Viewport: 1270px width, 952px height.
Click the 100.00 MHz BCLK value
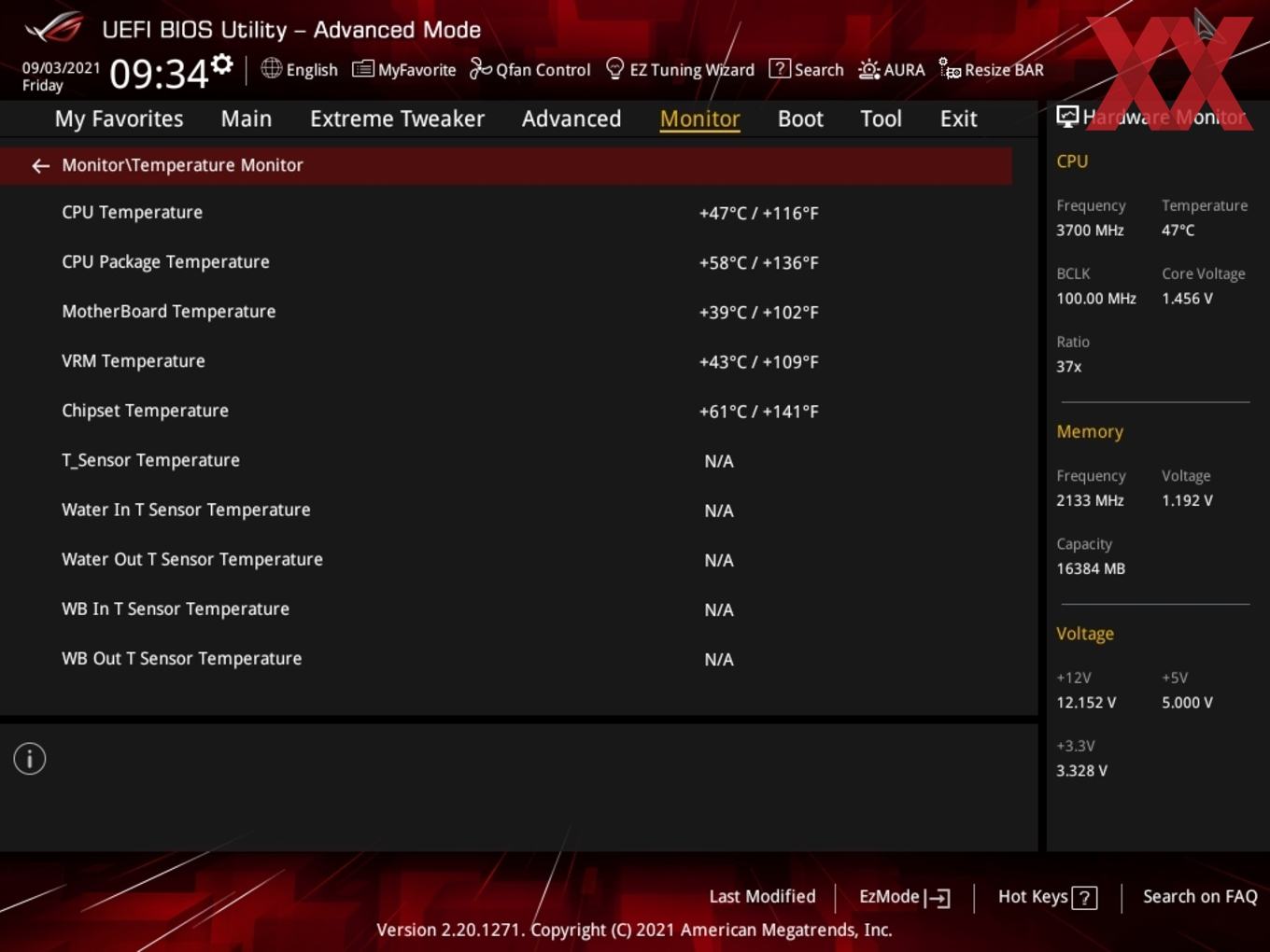tap(1096, 298)
